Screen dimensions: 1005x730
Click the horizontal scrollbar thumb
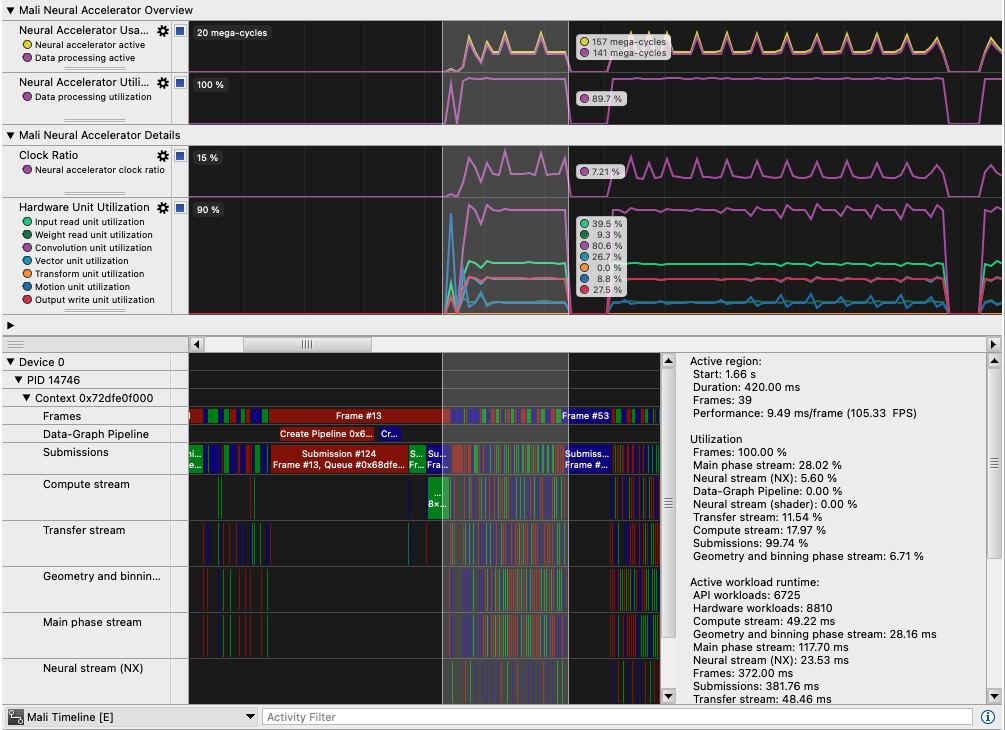[x=307, y=344]
